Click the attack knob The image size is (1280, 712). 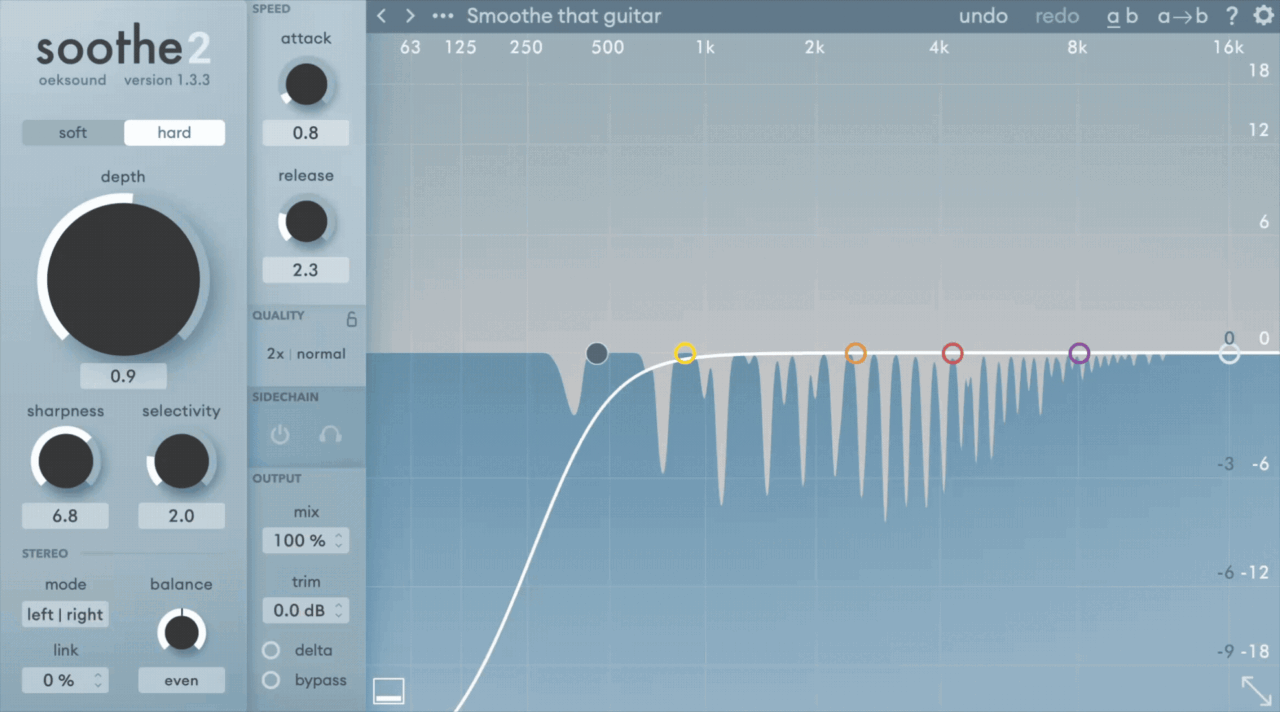click(306, 85)
